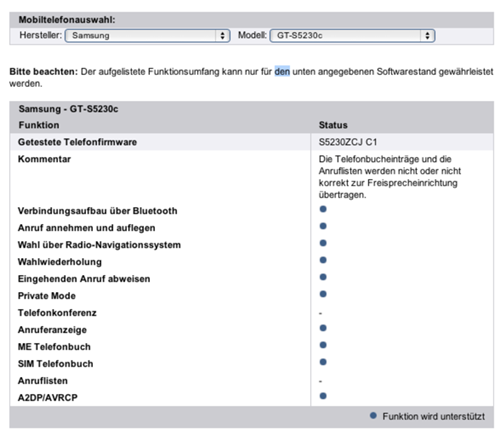Click the blue dot for Anruf annehmen und auflegen

coord(323,226)
